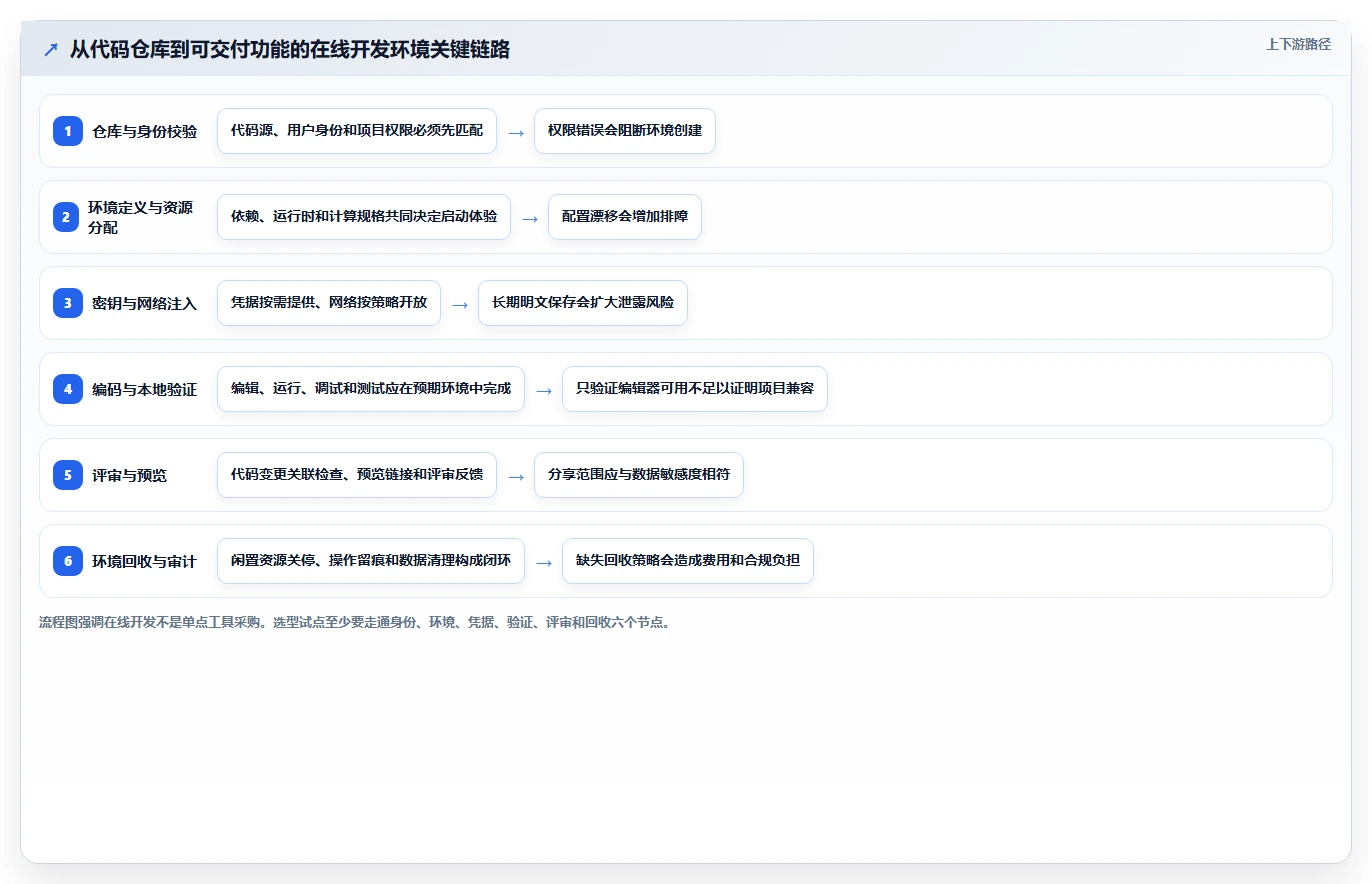Select step badge 4 for 编码与本地验证
Screen dimensions: 1372x884
(68, 389)
